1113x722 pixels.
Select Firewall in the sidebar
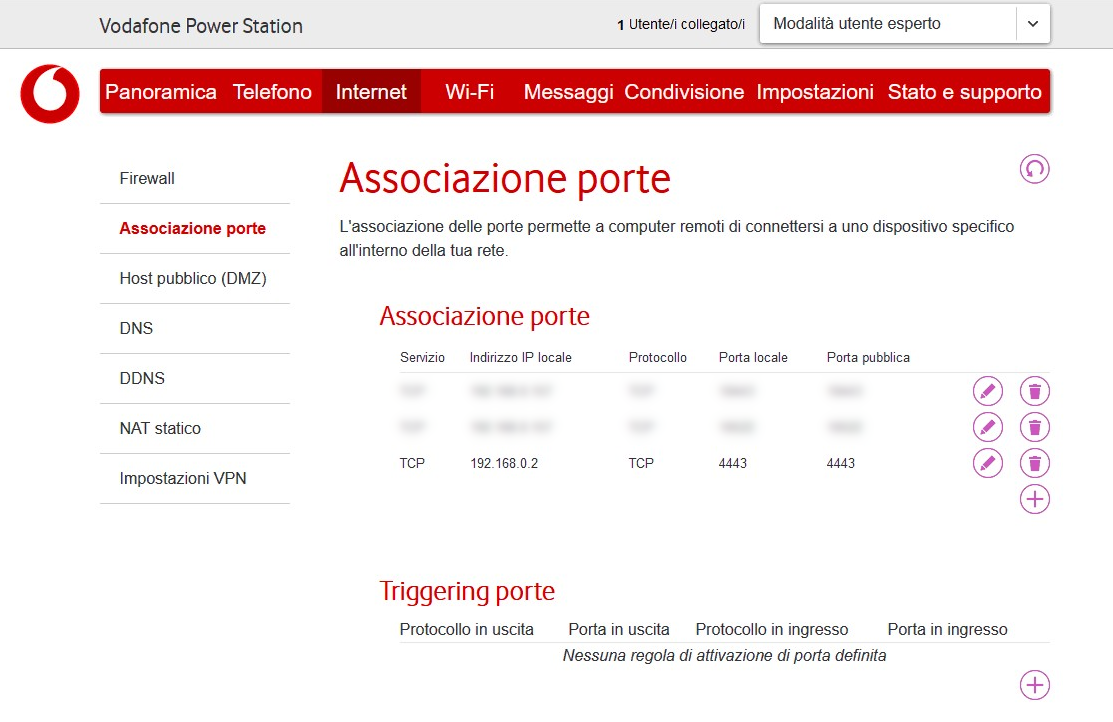click(146, 178)
